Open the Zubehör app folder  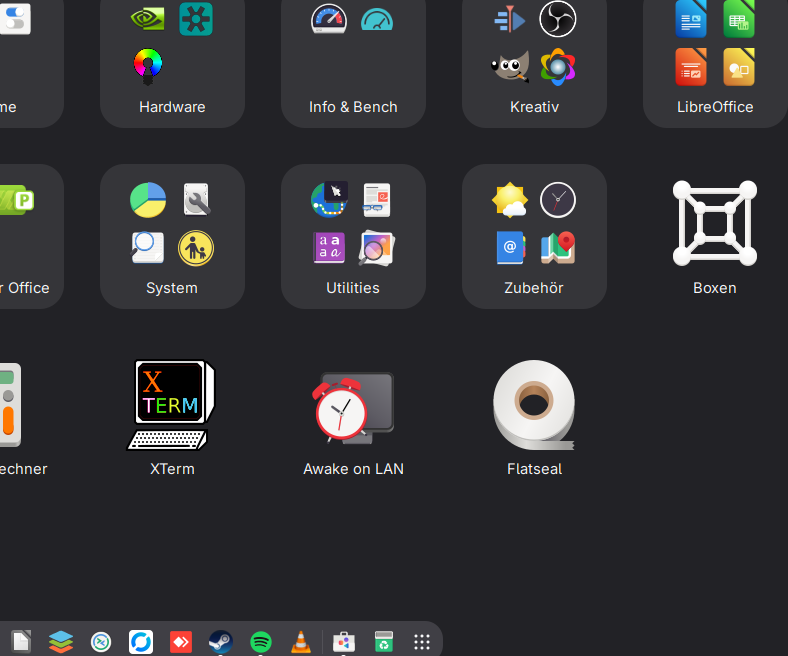pyautogui.click(x=534, y=236)
